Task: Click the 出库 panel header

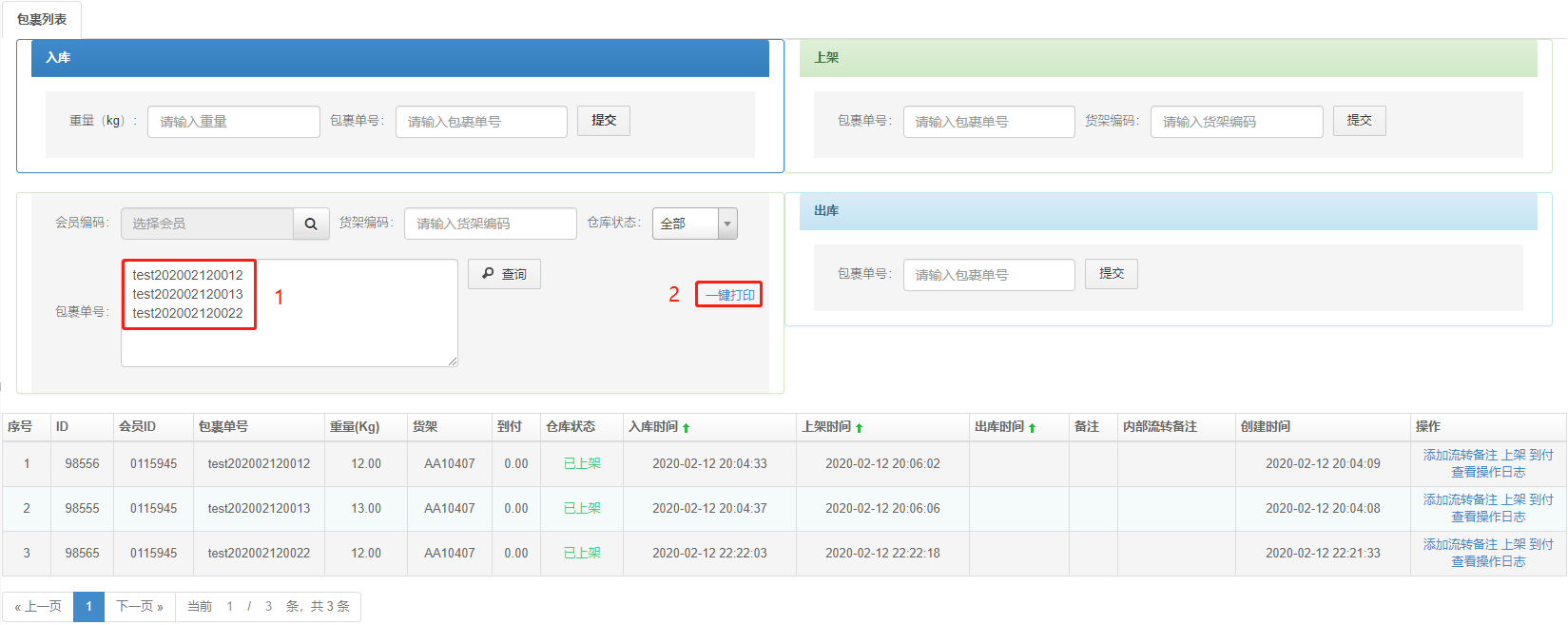Action: [1169, 211]
